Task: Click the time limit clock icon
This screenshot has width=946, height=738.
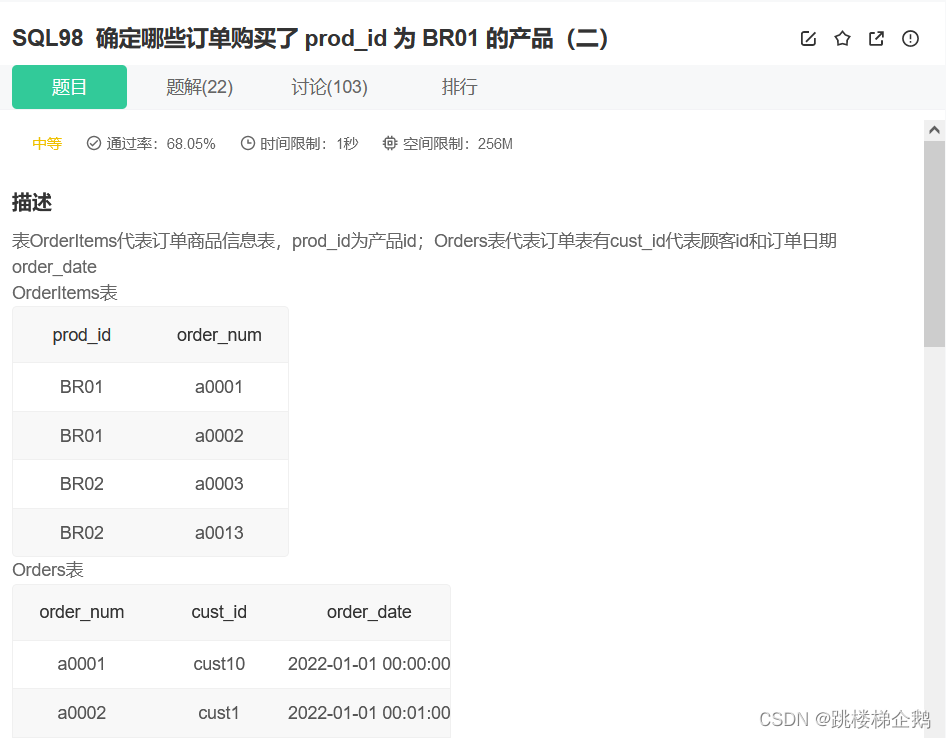Action: tap(247, 143)
